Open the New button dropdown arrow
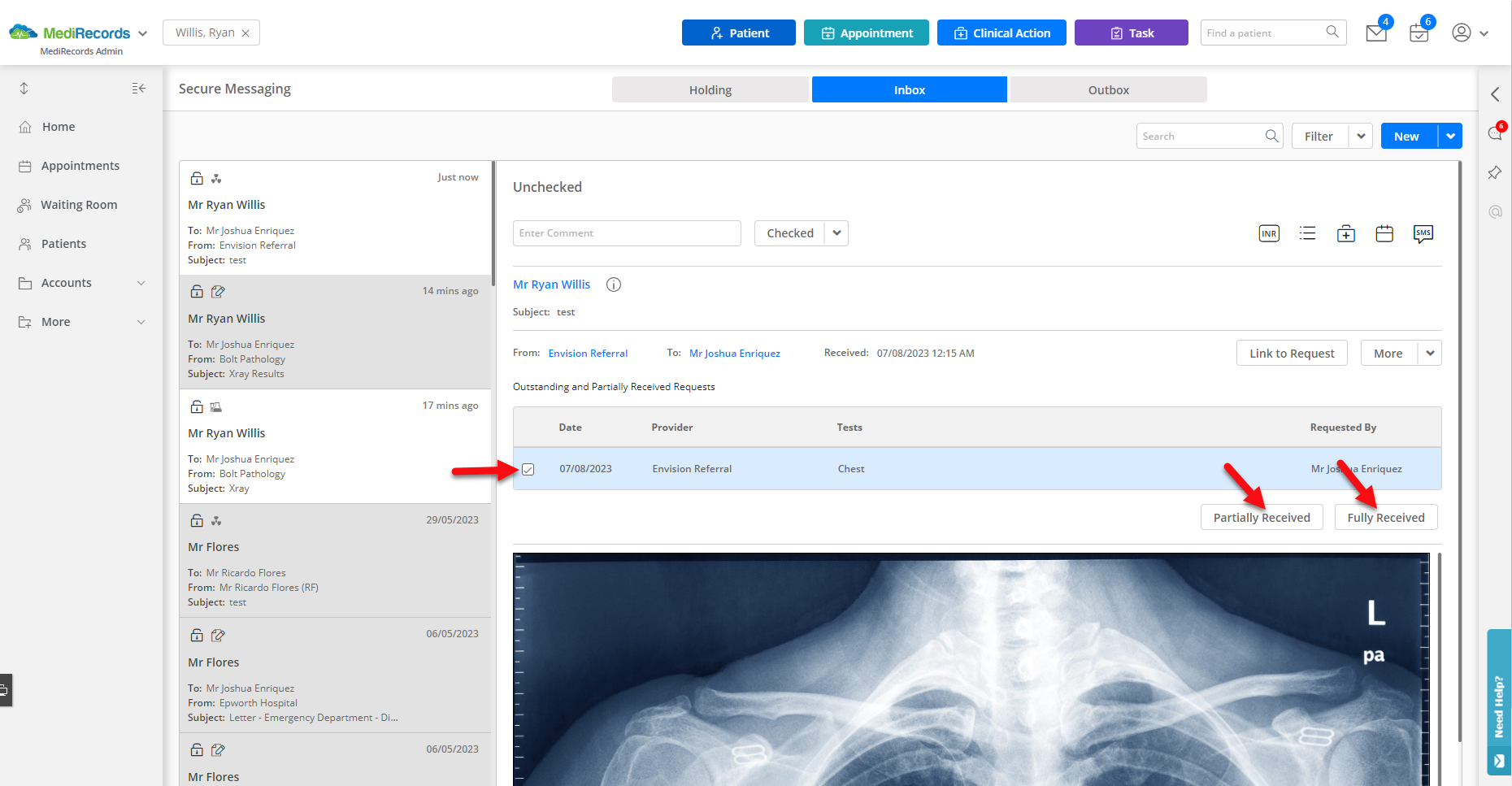 pyautogui.click(x=1450, y=136)
